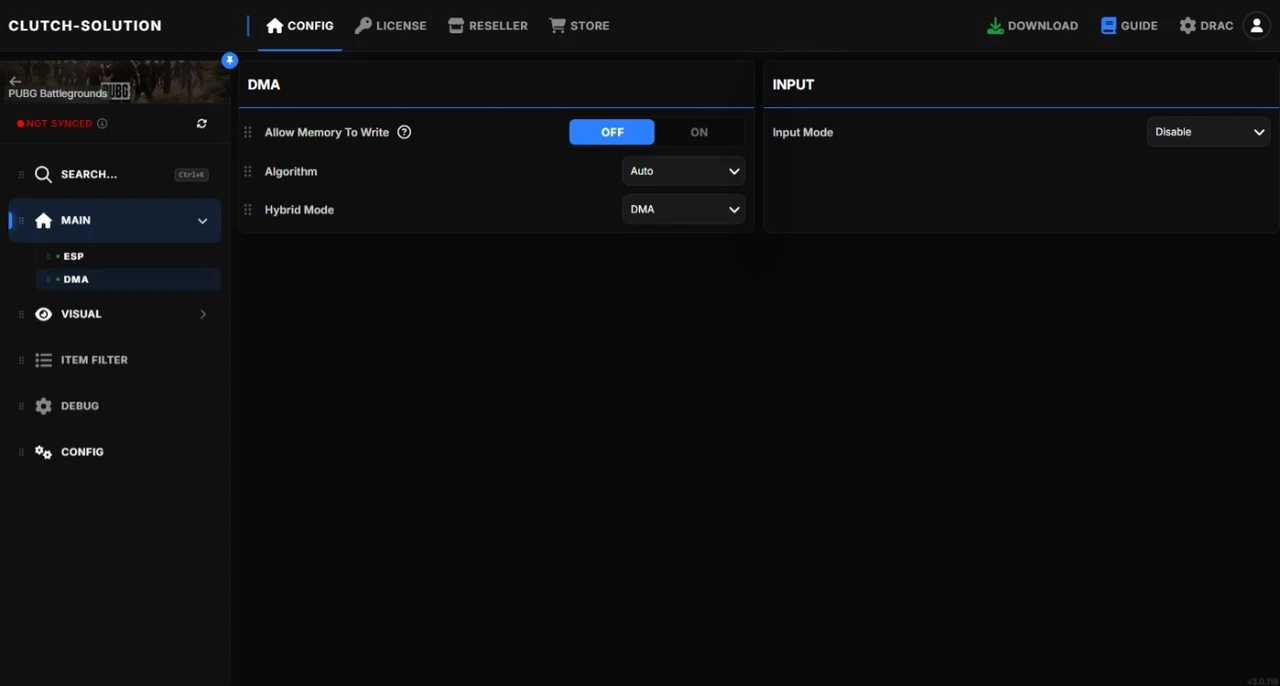Open the LICENSE tab
1280x686 pixels.
391,26
